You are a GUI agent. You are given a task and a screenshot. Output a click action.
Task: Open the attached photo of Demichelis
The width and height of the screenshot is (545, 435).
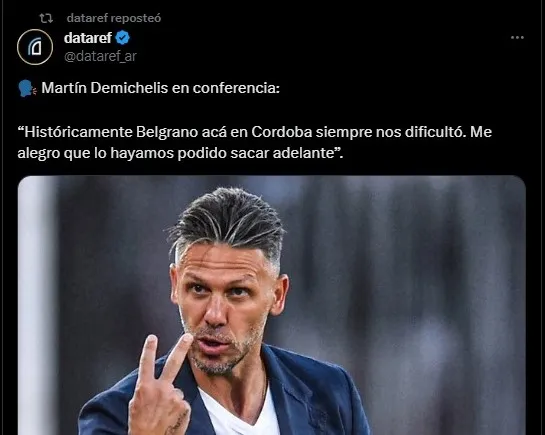272,305
